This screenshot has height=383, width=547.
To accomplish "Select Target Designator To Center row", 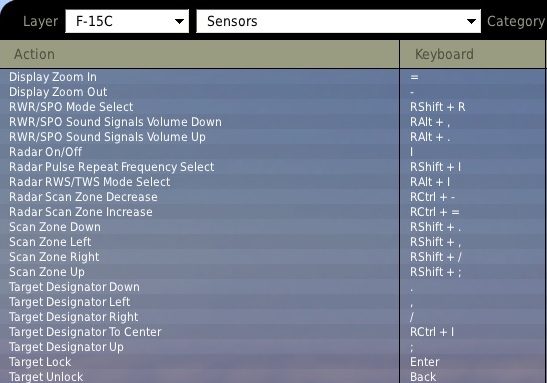I will pyautogui.click(x=200, y=332).
